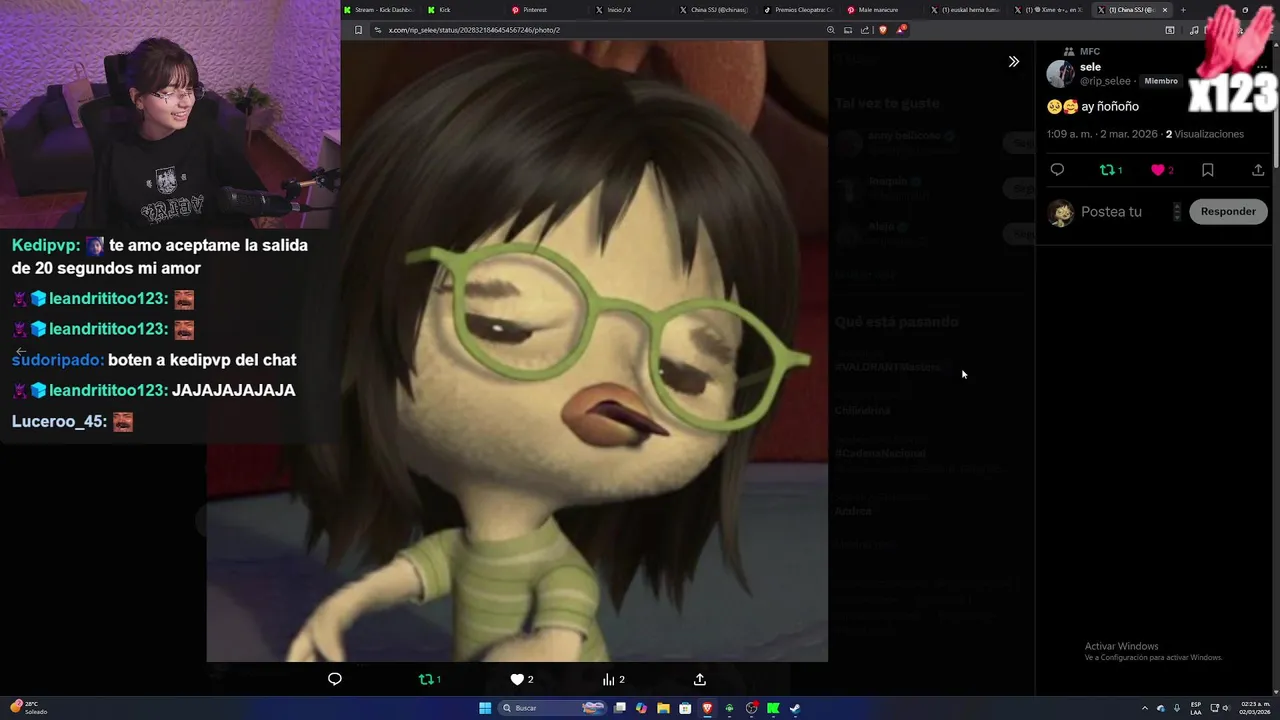The image size is (1280, 720).
Task: Click the post text 'ay ñoñoño'
Action: click(x=1110, y=106)
